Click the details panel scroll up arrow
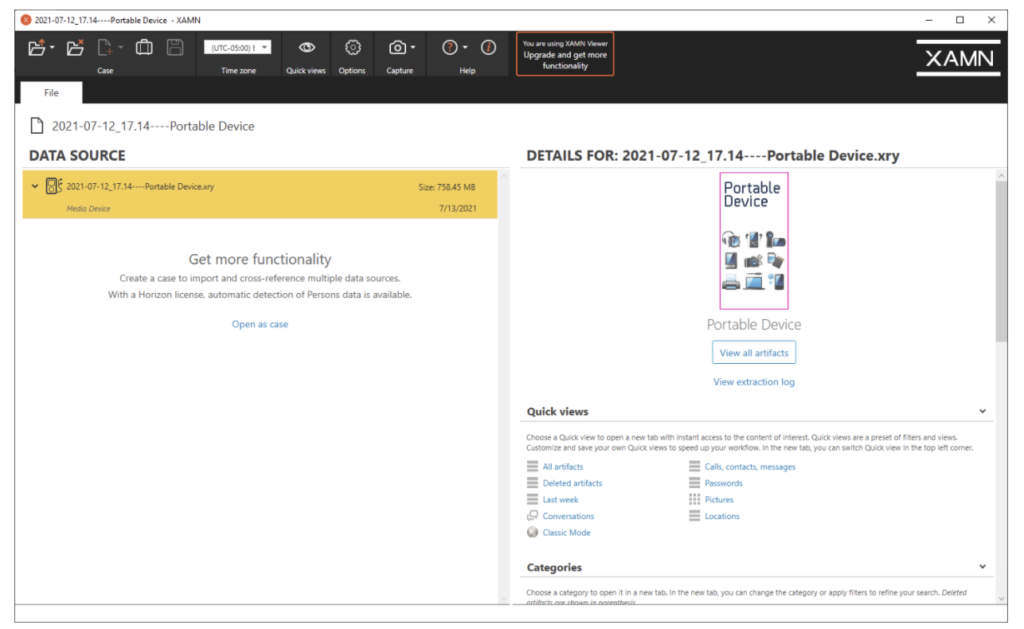This screenshot has height=629, width=1024. pos(1001,176)
